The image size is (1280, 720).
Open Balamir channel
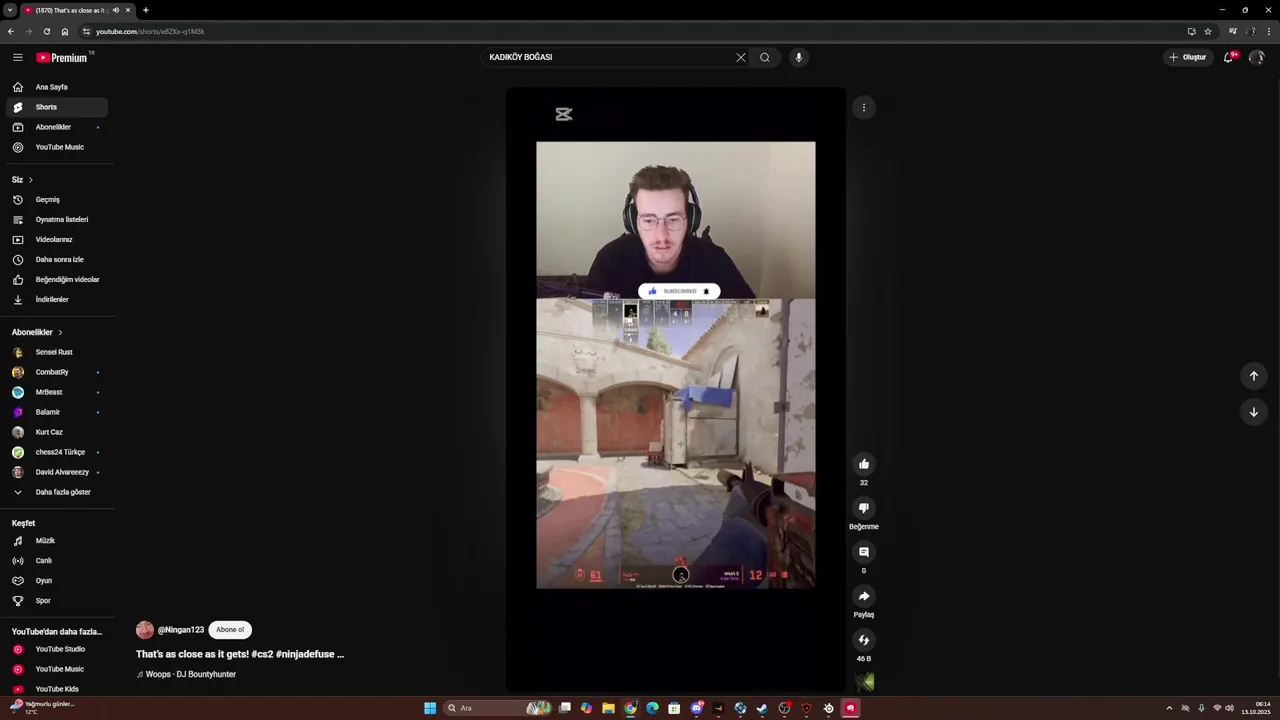coord(57,412)
